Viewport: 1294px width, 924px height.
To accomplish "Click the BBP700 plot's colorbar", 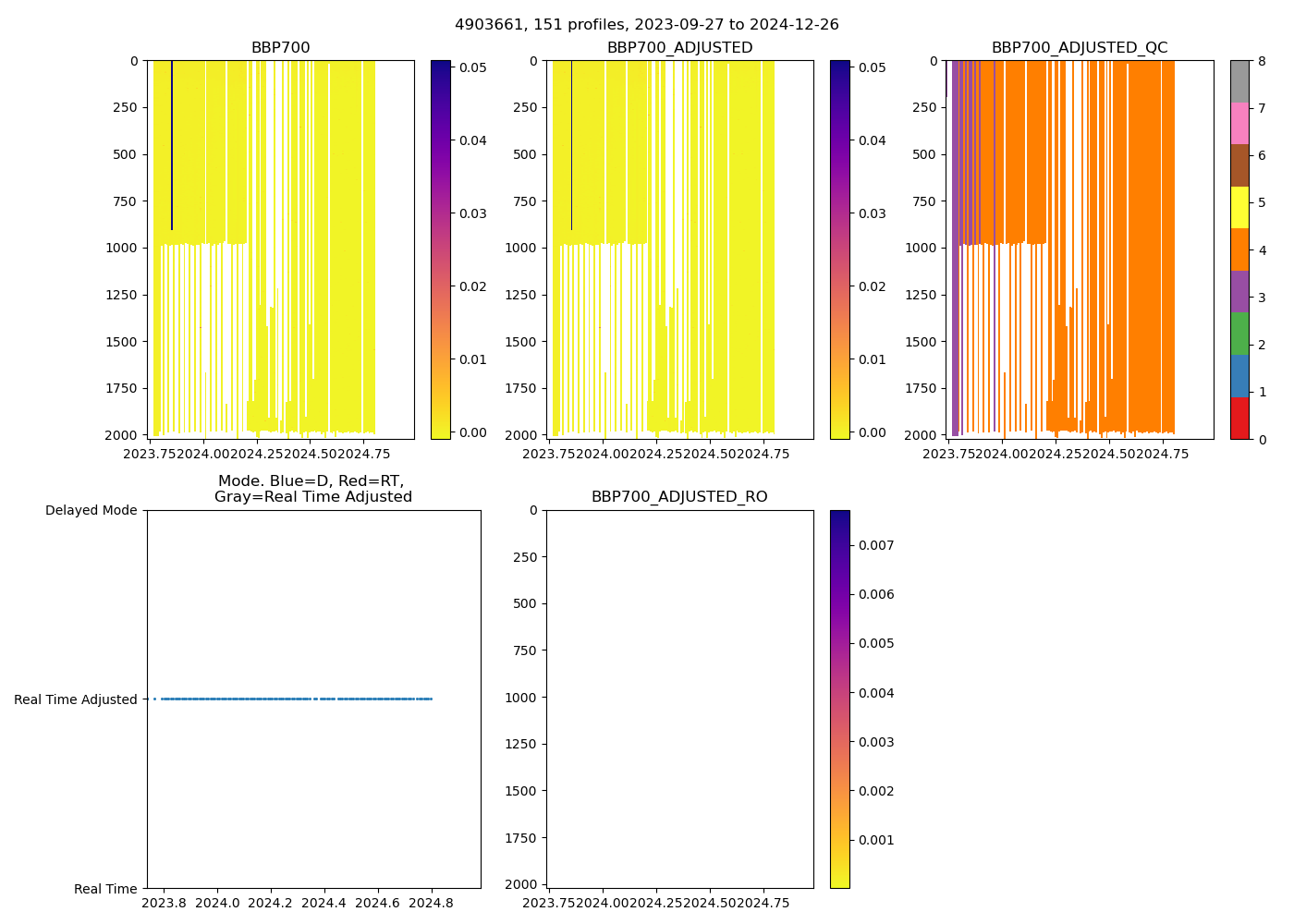I will tap(440, 249).
